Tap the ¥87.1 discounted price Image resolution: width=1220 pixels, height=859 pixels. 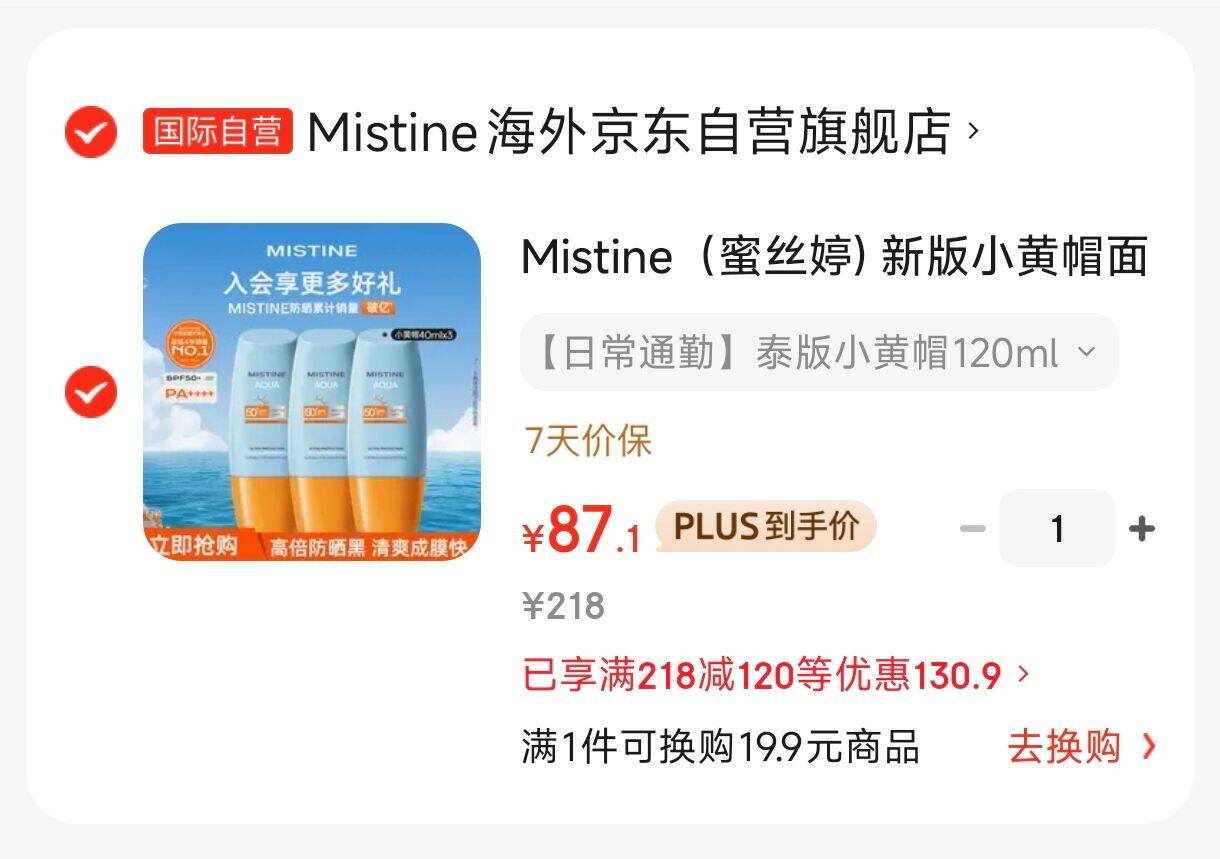[x=582, y=530]
